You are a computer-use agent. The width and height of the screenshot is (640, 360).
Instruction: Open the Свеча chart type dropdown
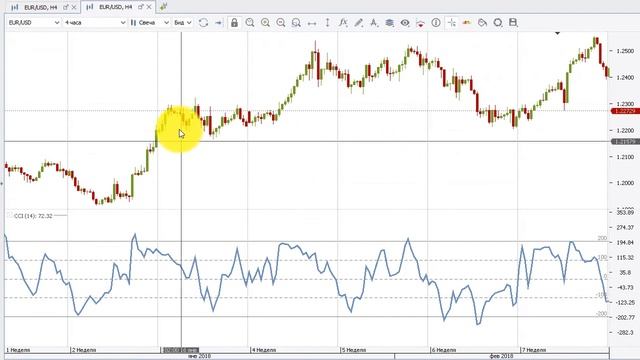point(149,23)
